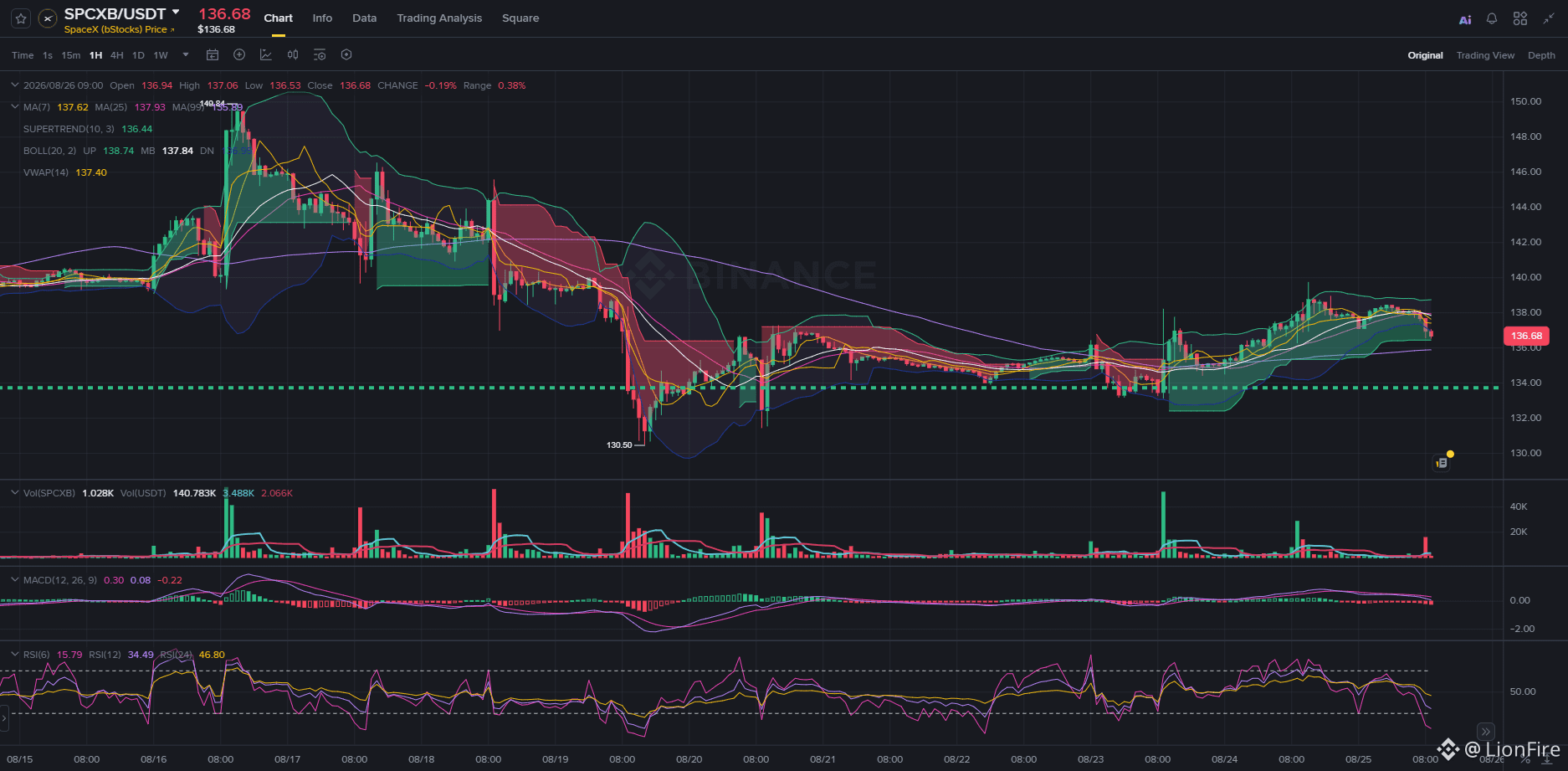Collapse the MACD(12, 26, 9) legend

click(x=14, y=580)
